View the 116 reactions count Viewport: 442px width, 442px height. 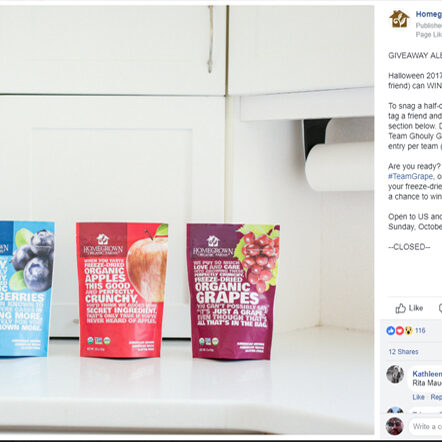click(420, 331)
